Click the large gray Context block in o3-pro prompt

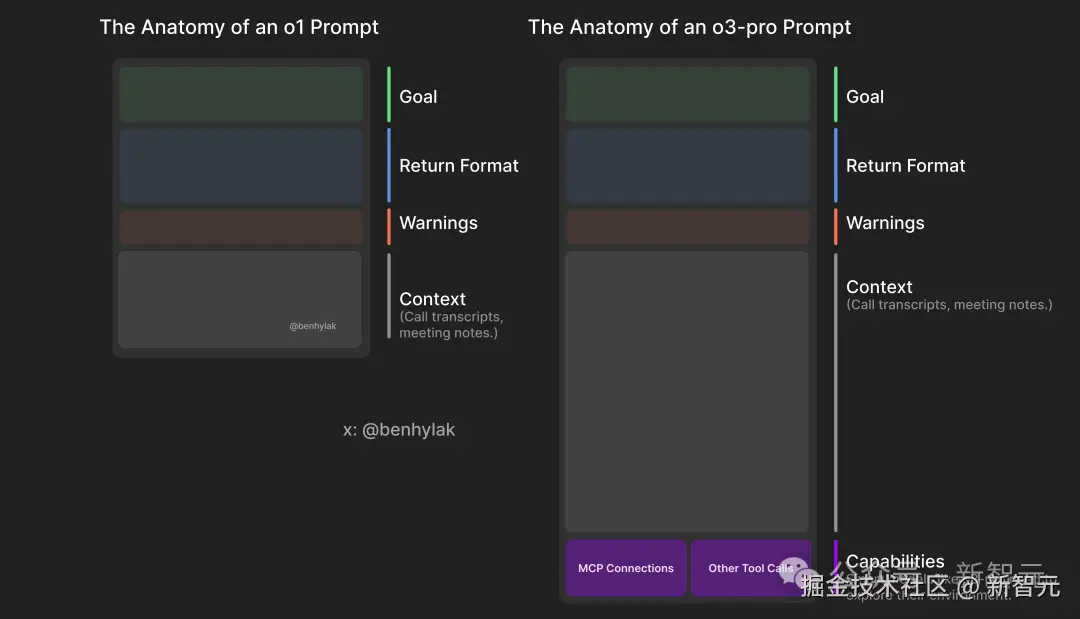[687, 391]
